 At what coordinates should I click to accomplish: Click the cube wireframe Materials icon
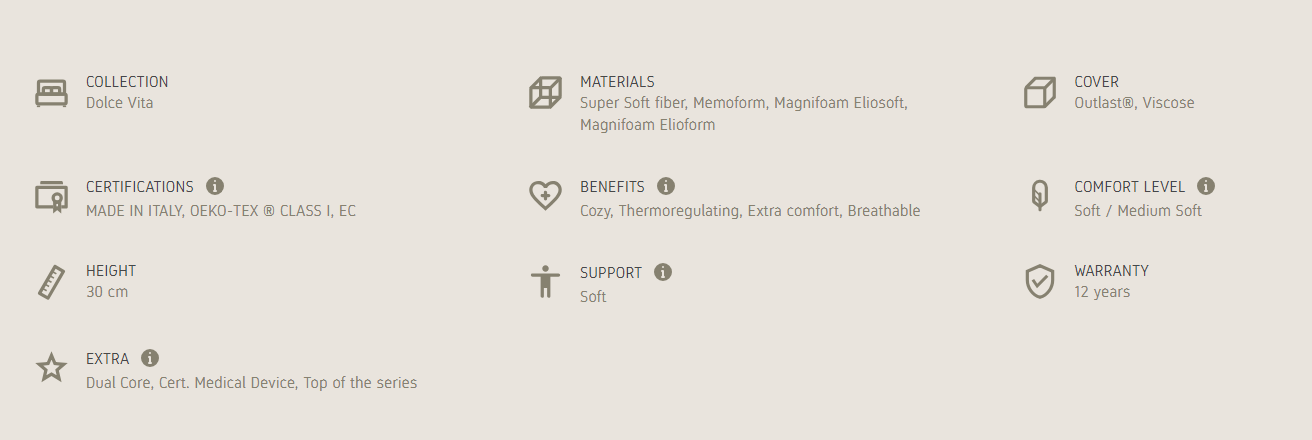[x=545, y=93]
